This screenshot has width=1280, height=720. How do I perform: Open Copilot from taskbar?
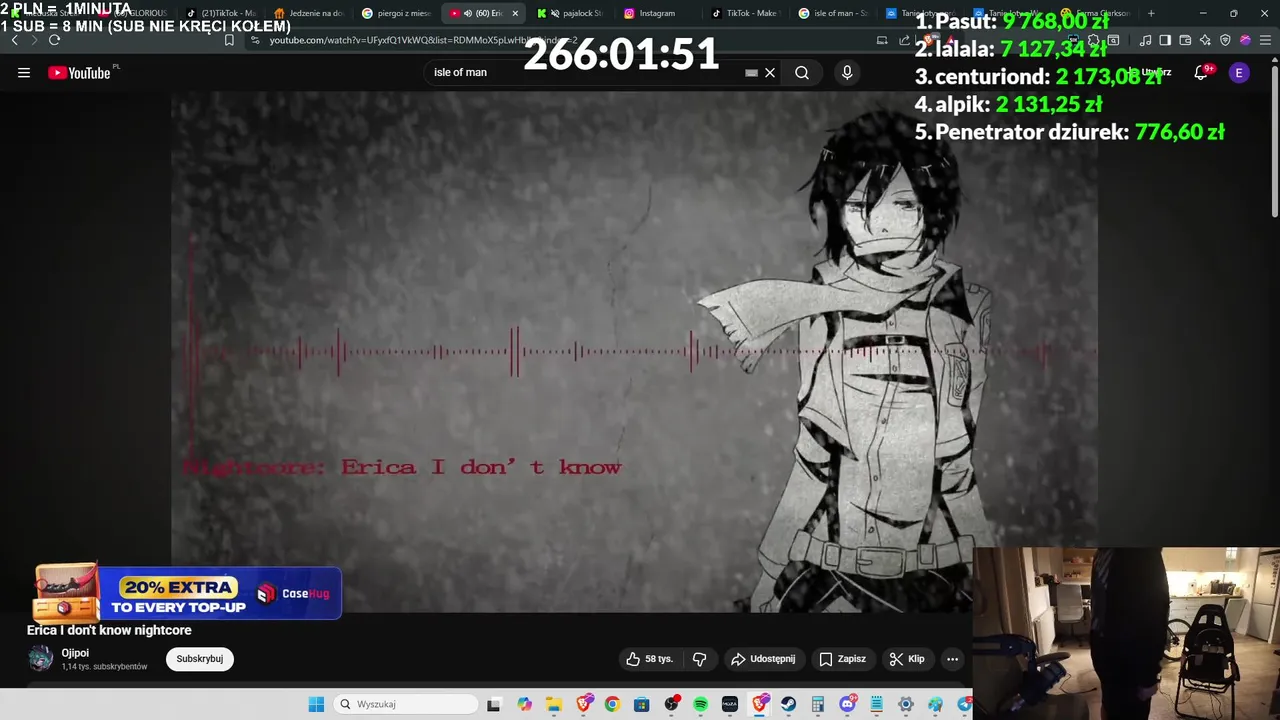tap(524, 704)
